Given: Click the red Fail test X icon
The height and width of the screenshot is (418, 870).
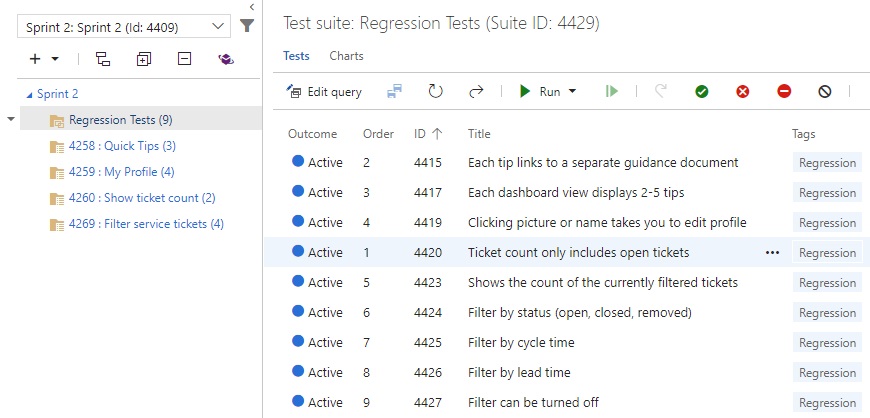Looking at the screenshot, I should click(x=743, y=91).
